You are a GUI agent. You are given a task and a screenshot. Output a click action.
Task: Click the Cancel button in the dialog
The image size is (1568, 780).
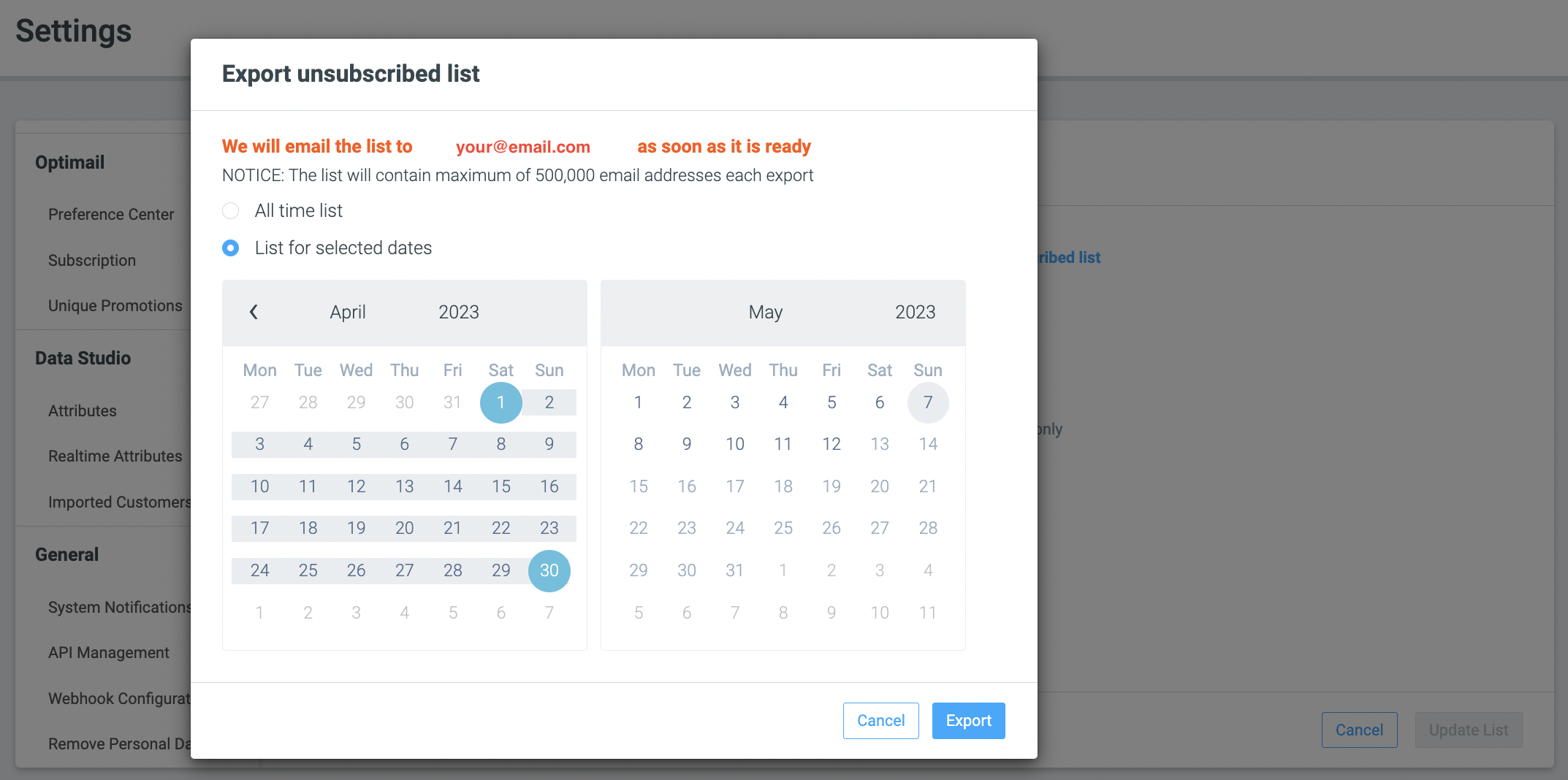click(x=880, y=720)
